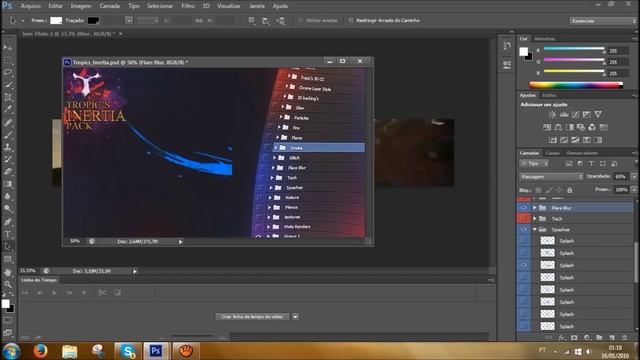Open the Imagem menu
Image resolution: width=640 pixels, height=360 pixels.
[81, 6]
